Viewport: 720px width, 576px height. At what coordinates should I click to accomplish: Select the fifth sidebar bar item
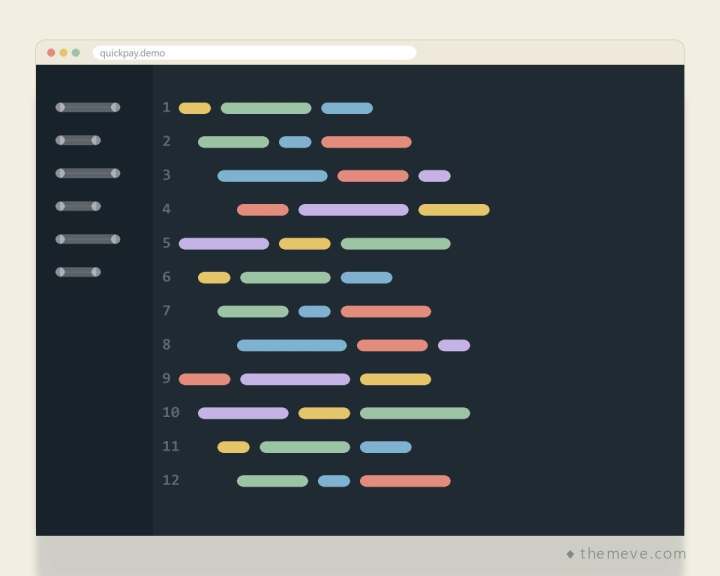[x=88, y=239]
